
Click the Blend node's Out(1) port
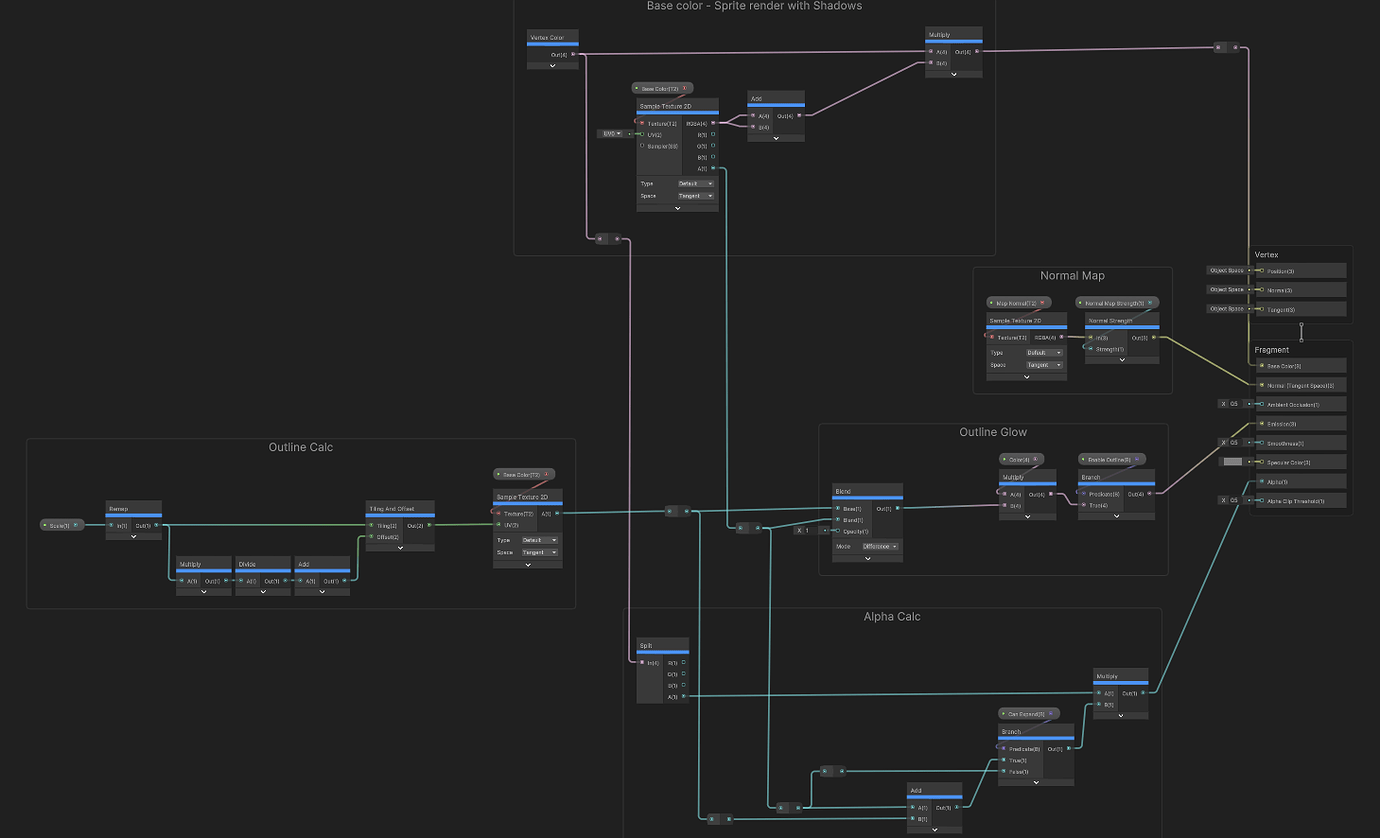pyautogui.click(x=897, y=508)
